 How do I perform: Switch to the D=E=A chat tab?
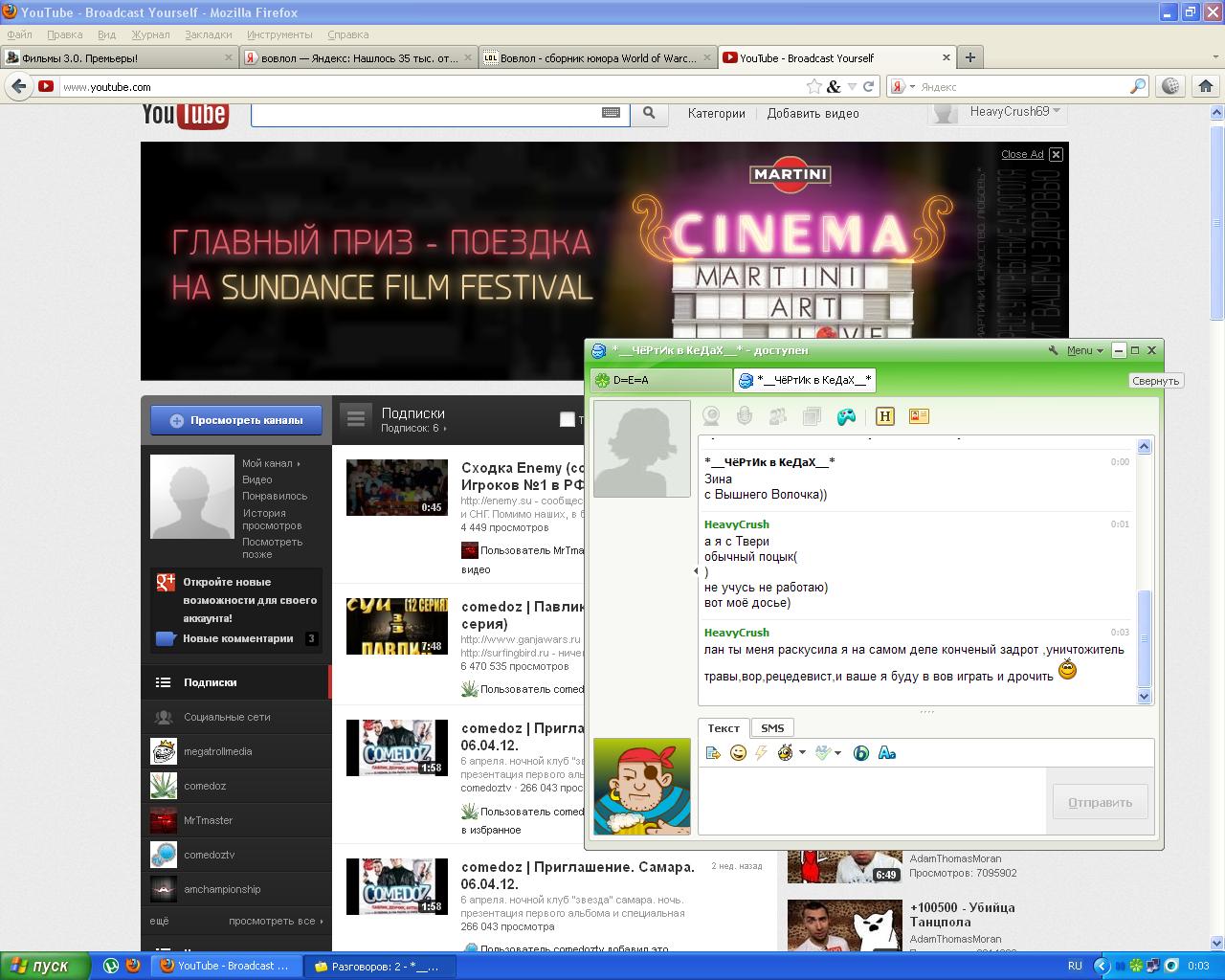[x=661, y=380]
